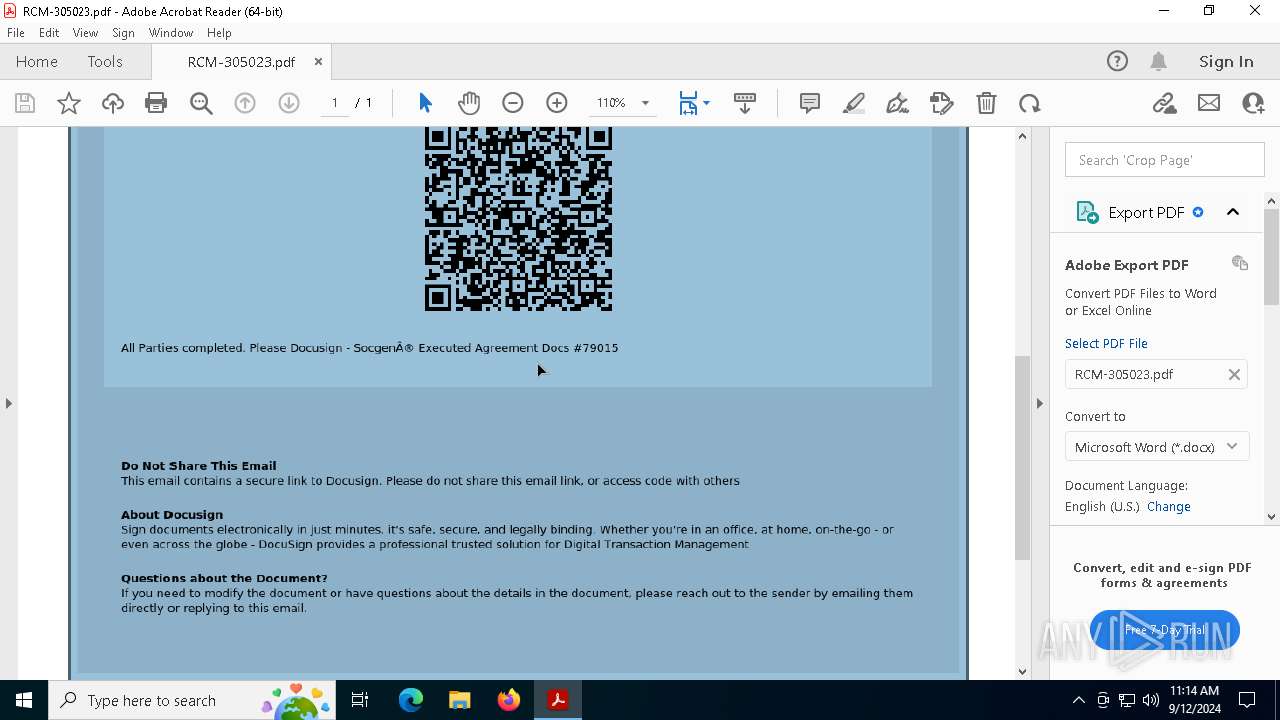1280x720 pixels.
Task: Rotate the page view
Action: pos(1030,103)
